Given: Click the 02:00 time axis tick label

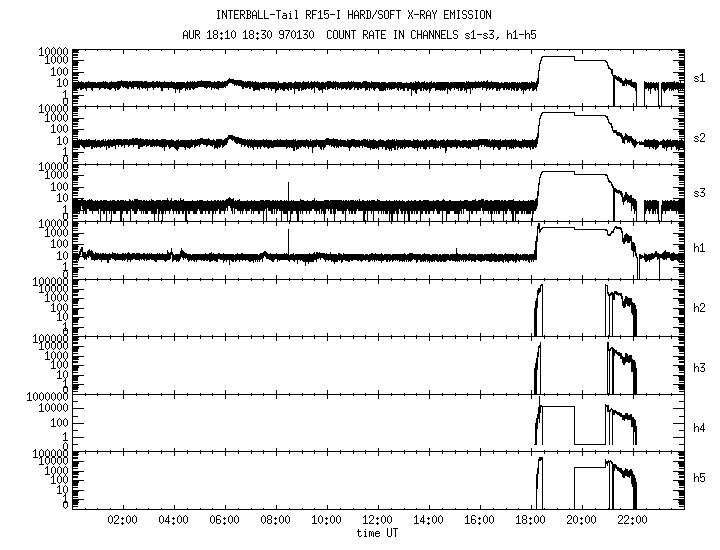Looking at the screenshot, I should coord(122,520).
